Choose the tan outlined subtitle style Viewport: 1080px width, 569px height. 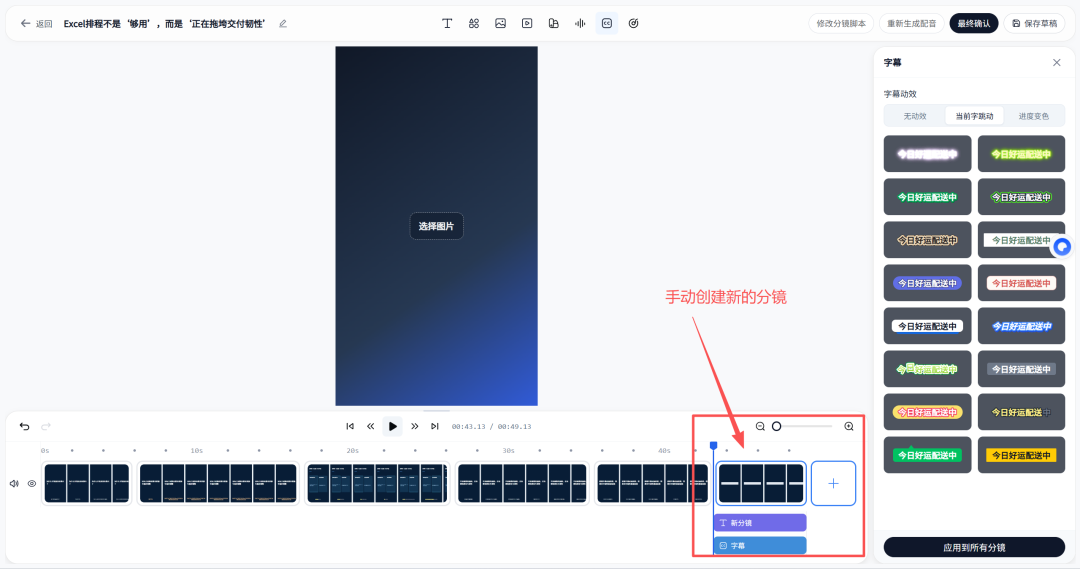point(927,240)
